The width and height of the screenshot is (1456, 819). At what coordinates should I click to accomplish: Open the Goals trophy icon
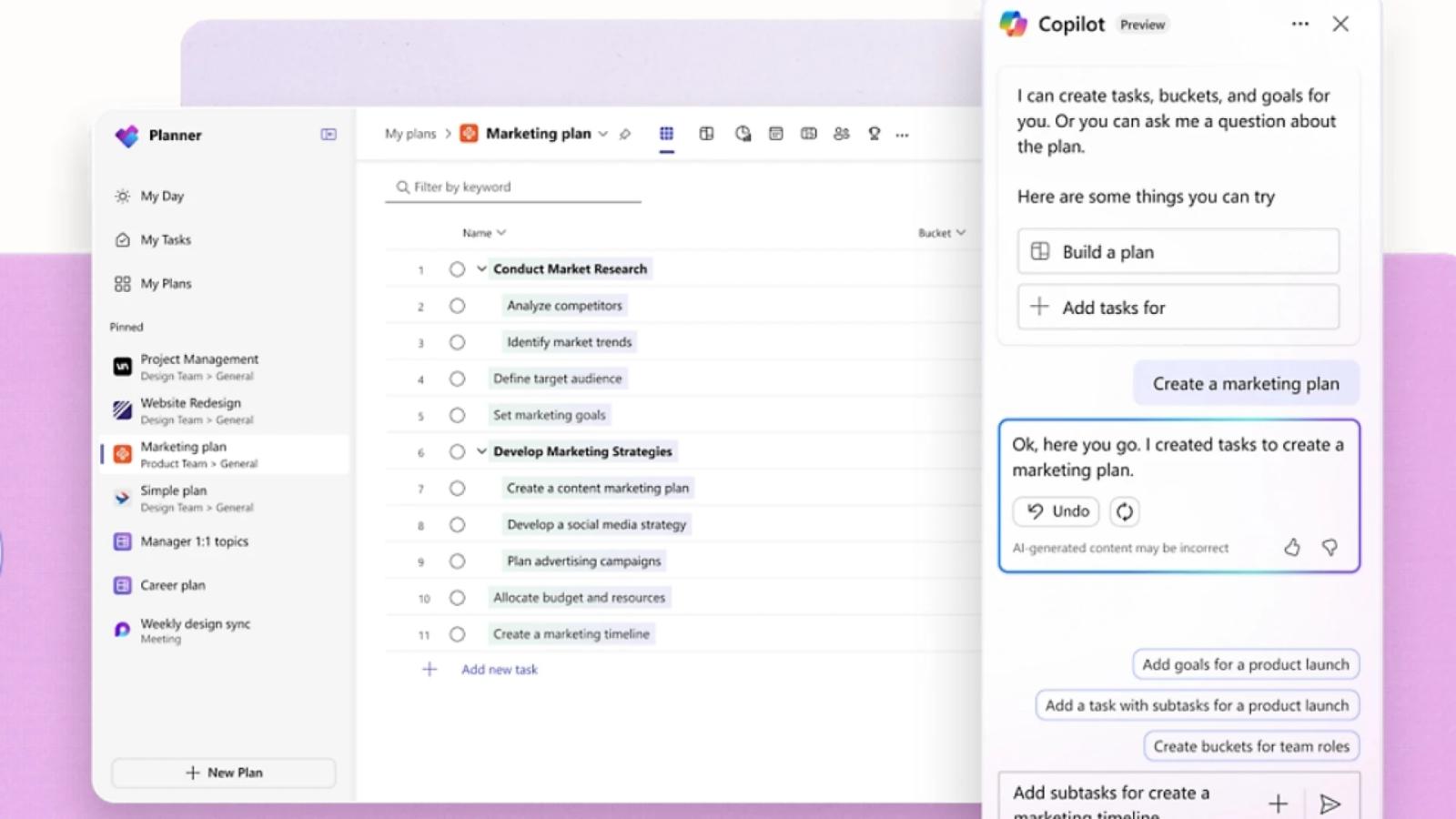tap(875, 134)
